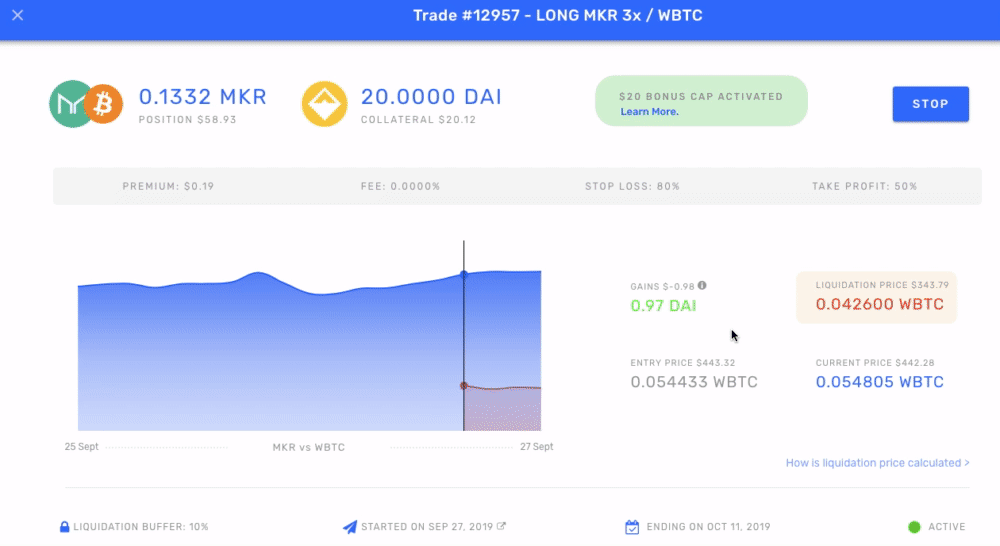The image size is (1000, 546).
Task: Click the FEE: 0.0000% text
Action: click(x=401, y=186)
